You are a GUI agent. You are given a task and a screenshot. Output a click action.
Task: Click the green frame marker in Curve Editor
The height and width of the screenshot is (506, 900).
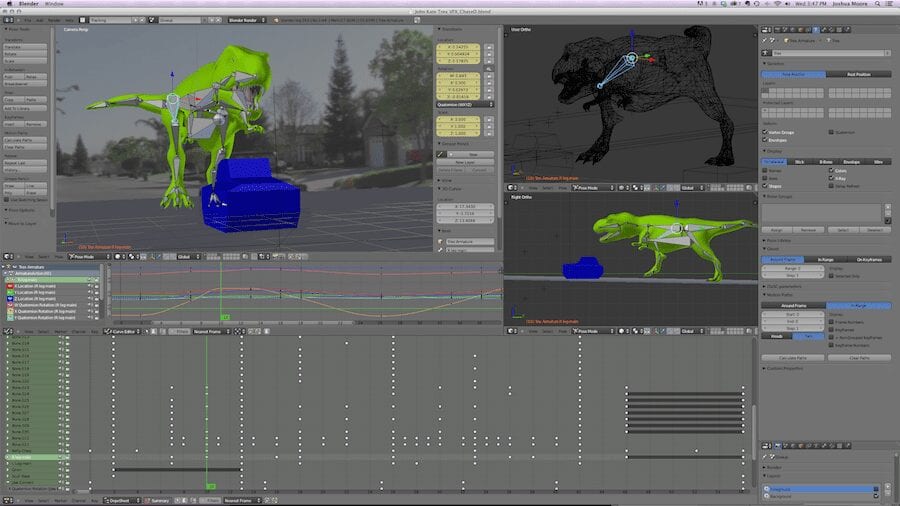225,317
